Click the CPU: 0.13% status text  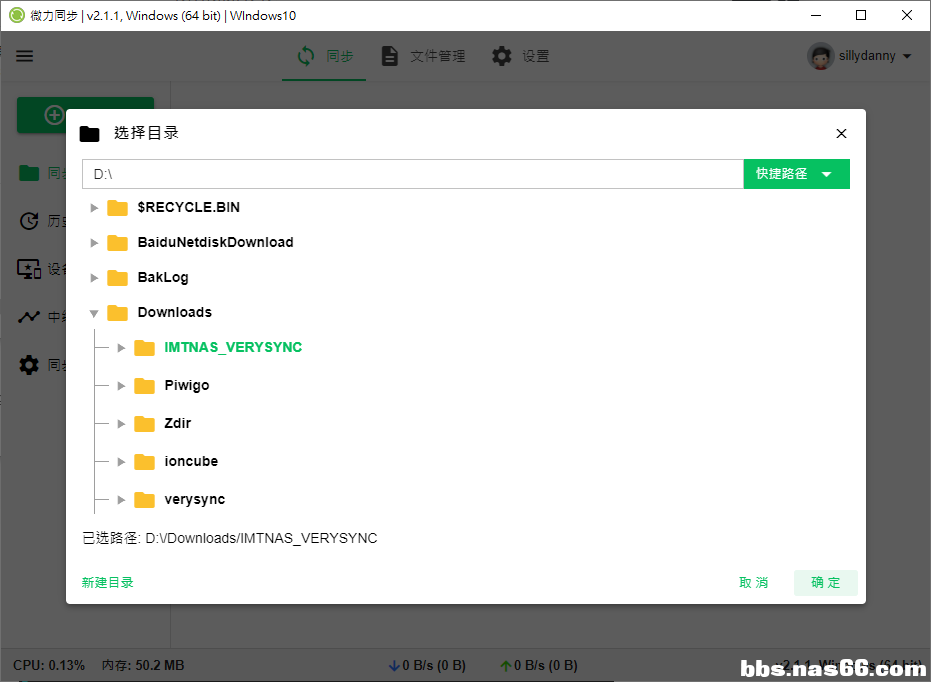pyautogui.click(x=49, y=665)
